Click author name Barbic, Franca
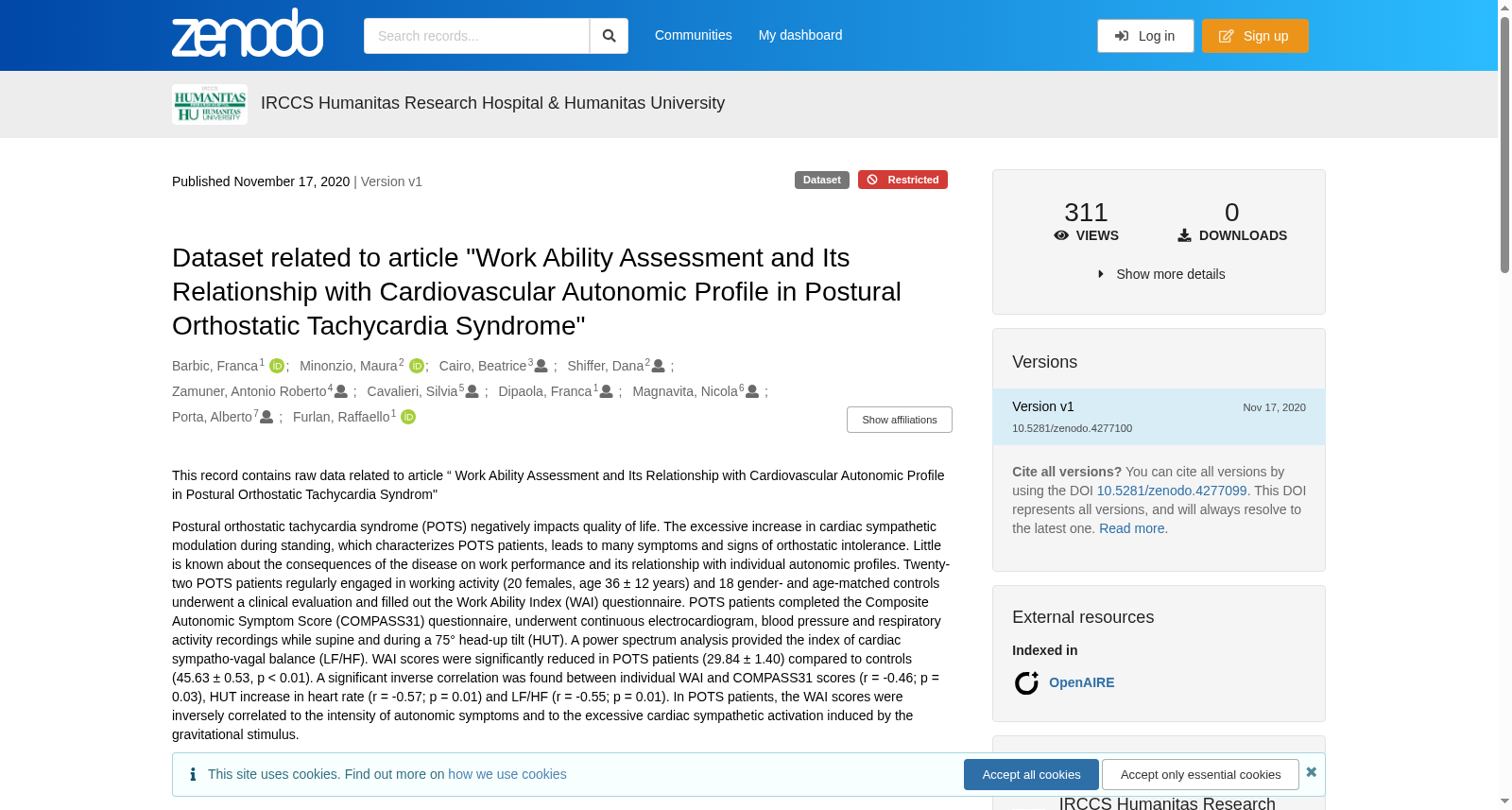This screenshot has height=810, width=1512. pos(215,366)
